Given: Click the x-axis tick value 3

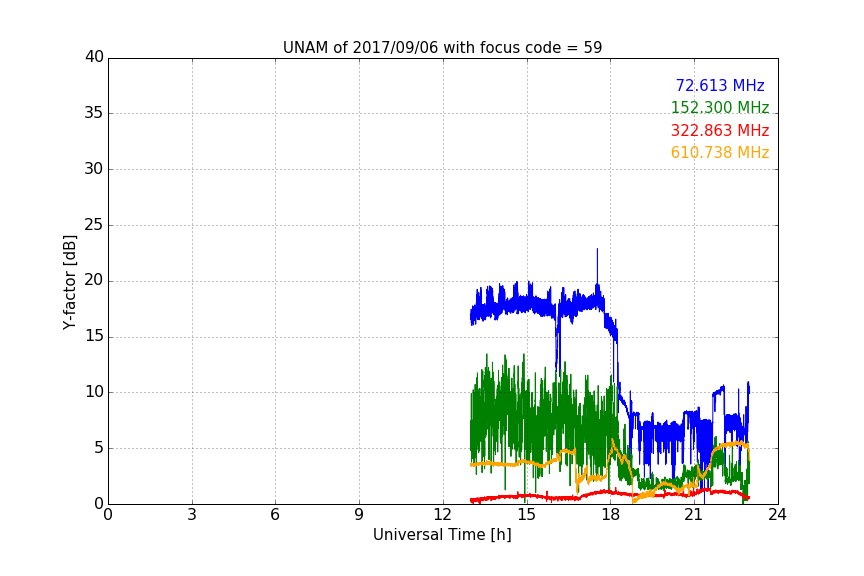Looking at the screenshot, I should coord(192,515).
